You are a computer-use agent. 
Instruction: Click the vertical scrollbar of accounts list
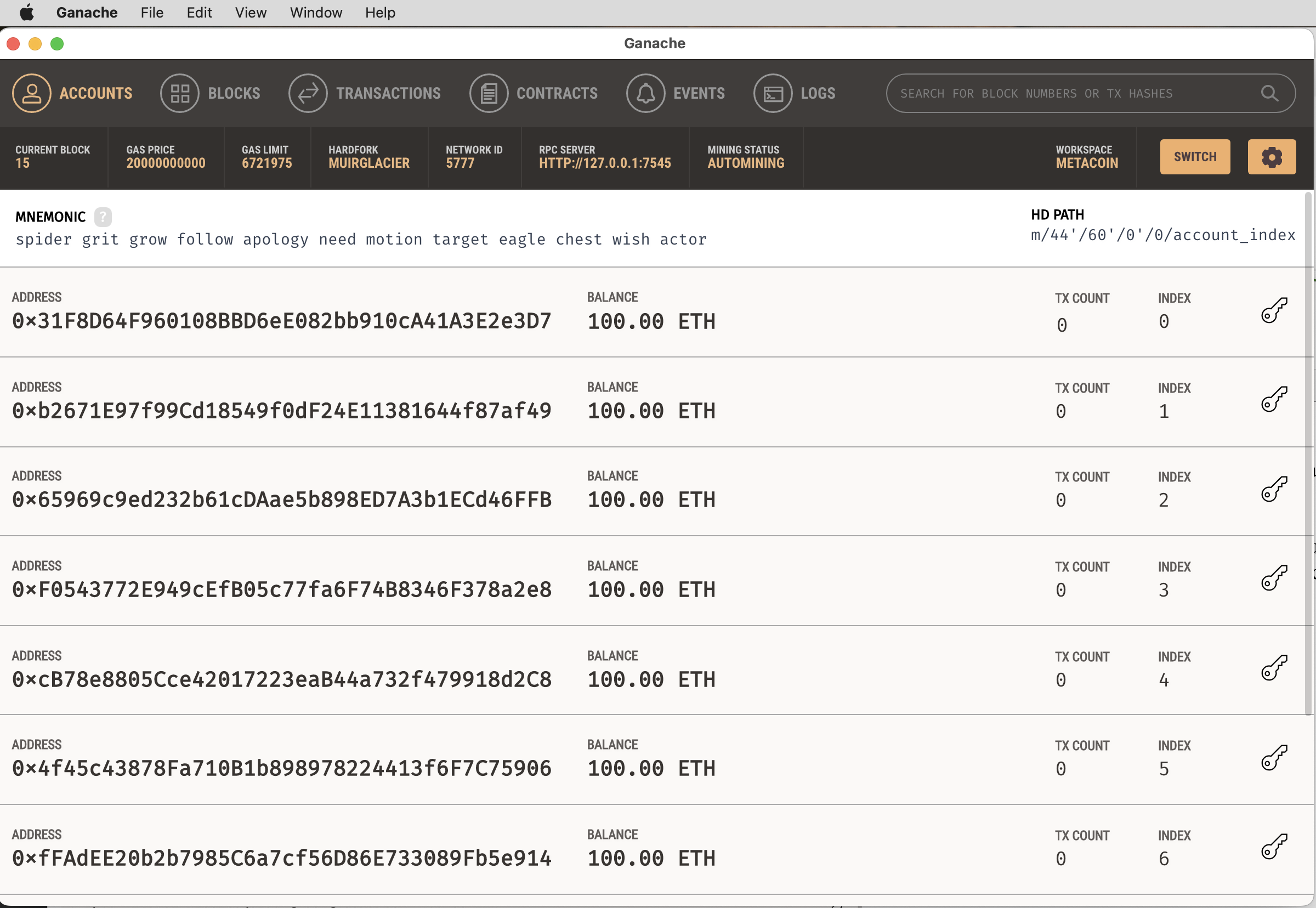pyautogui.click(x=1308, y=455)
